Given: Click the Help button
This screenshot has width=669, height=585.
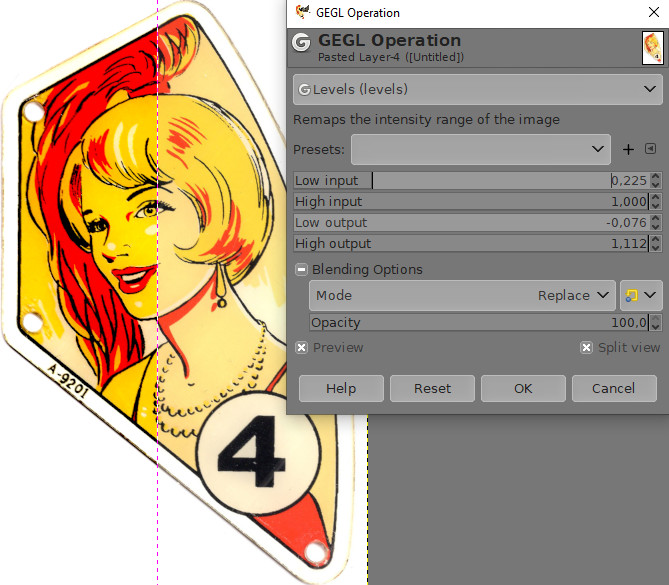Looking at the screenshot, I should pos(341,388).
